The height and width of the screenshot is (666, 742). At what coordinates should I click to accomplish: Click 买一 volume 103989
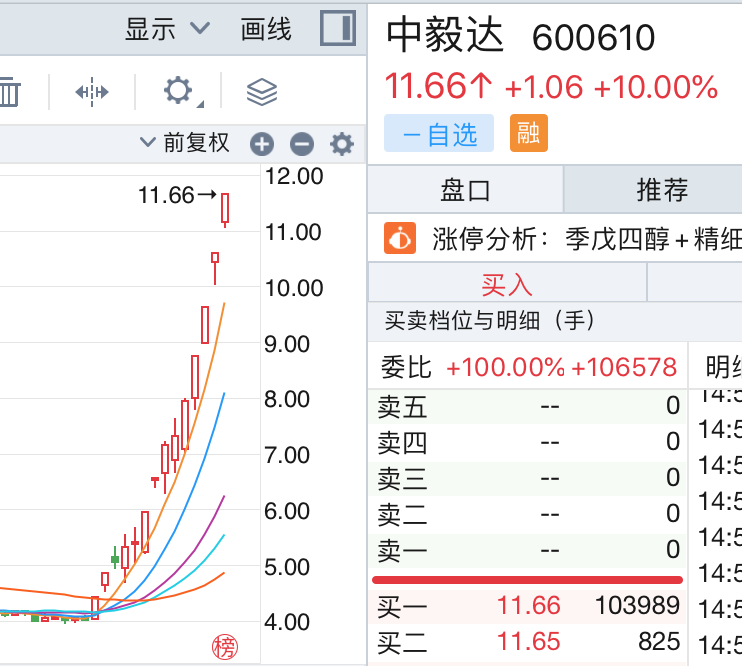[637, 605]
